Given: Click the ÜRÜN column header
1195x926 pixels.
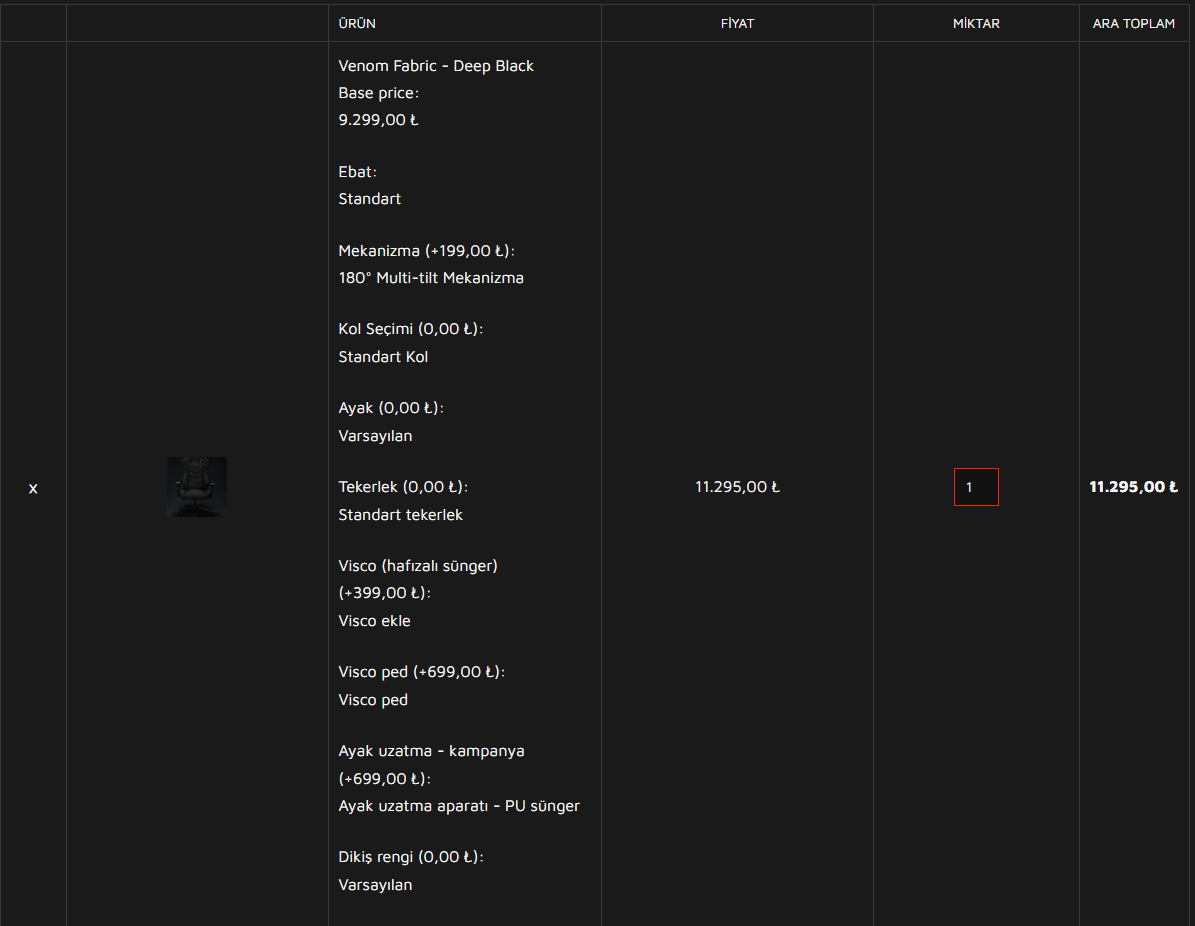Looking at the screenshot, I should click(x=357, y=23).
